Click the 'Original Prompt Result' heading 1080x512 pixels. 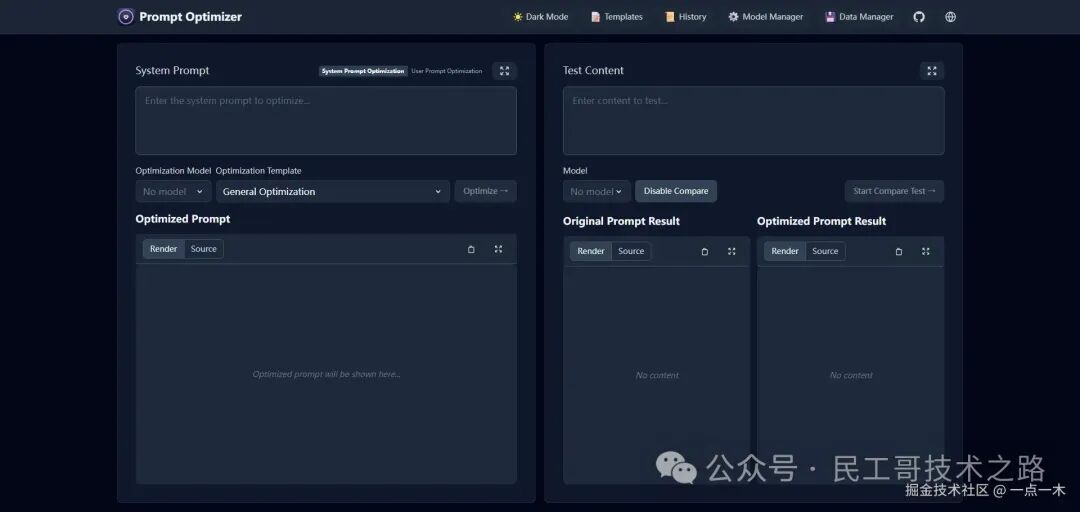tap(621, 221)
